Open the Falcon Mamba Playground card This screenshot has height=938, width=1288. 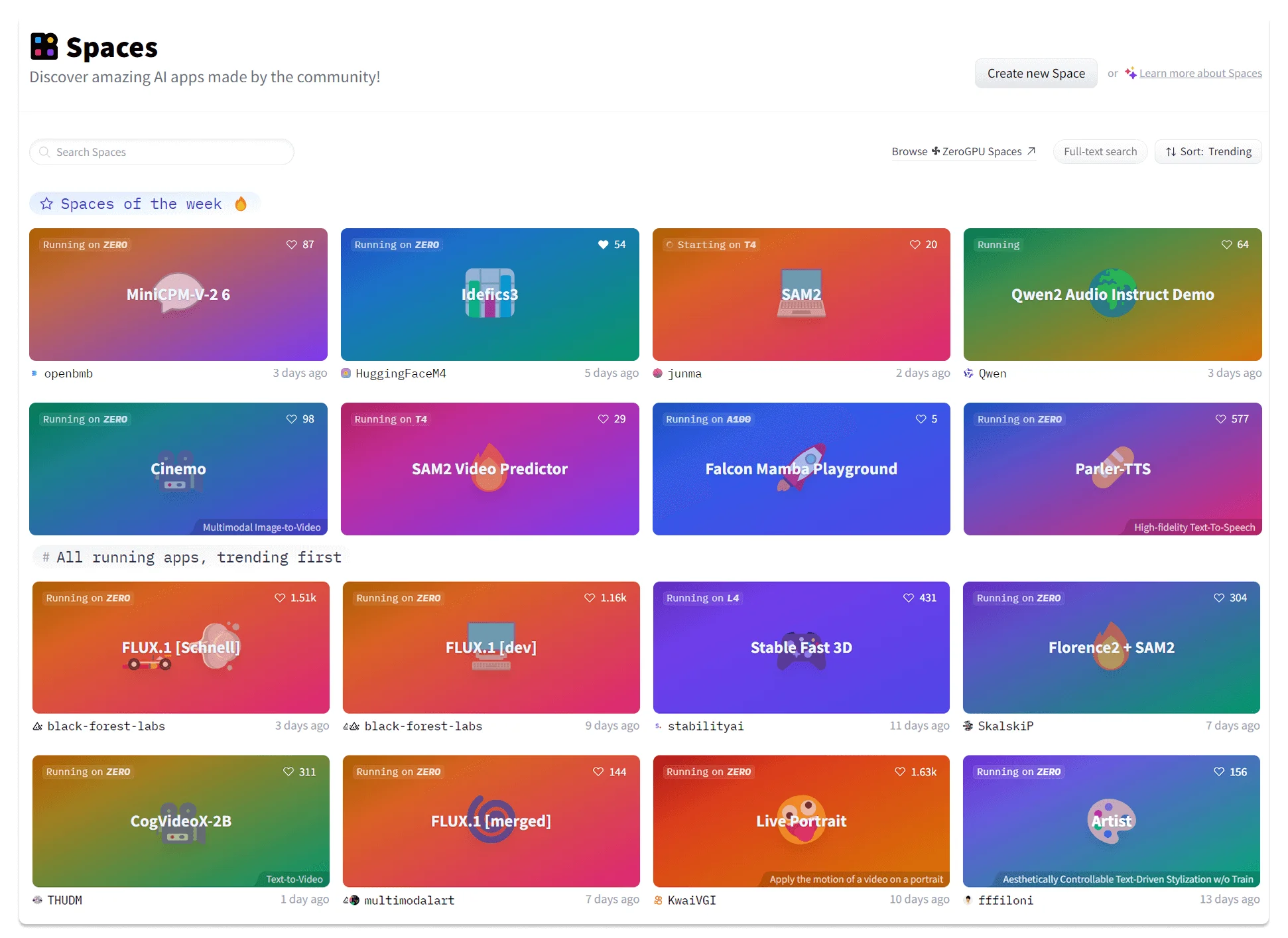(x=801, y=469)
